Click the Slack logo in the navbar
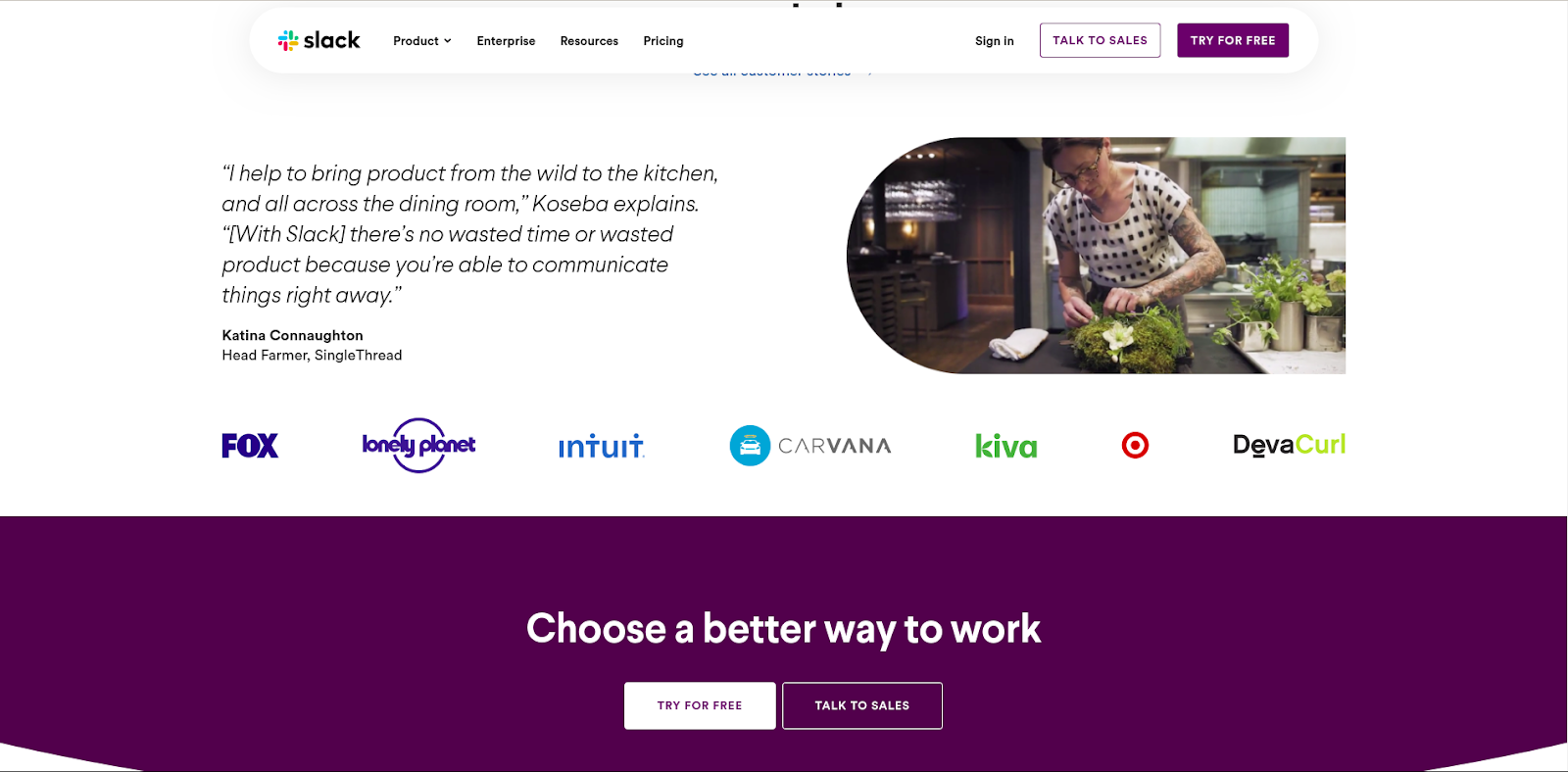1568x772 pixels. [318, 40]
